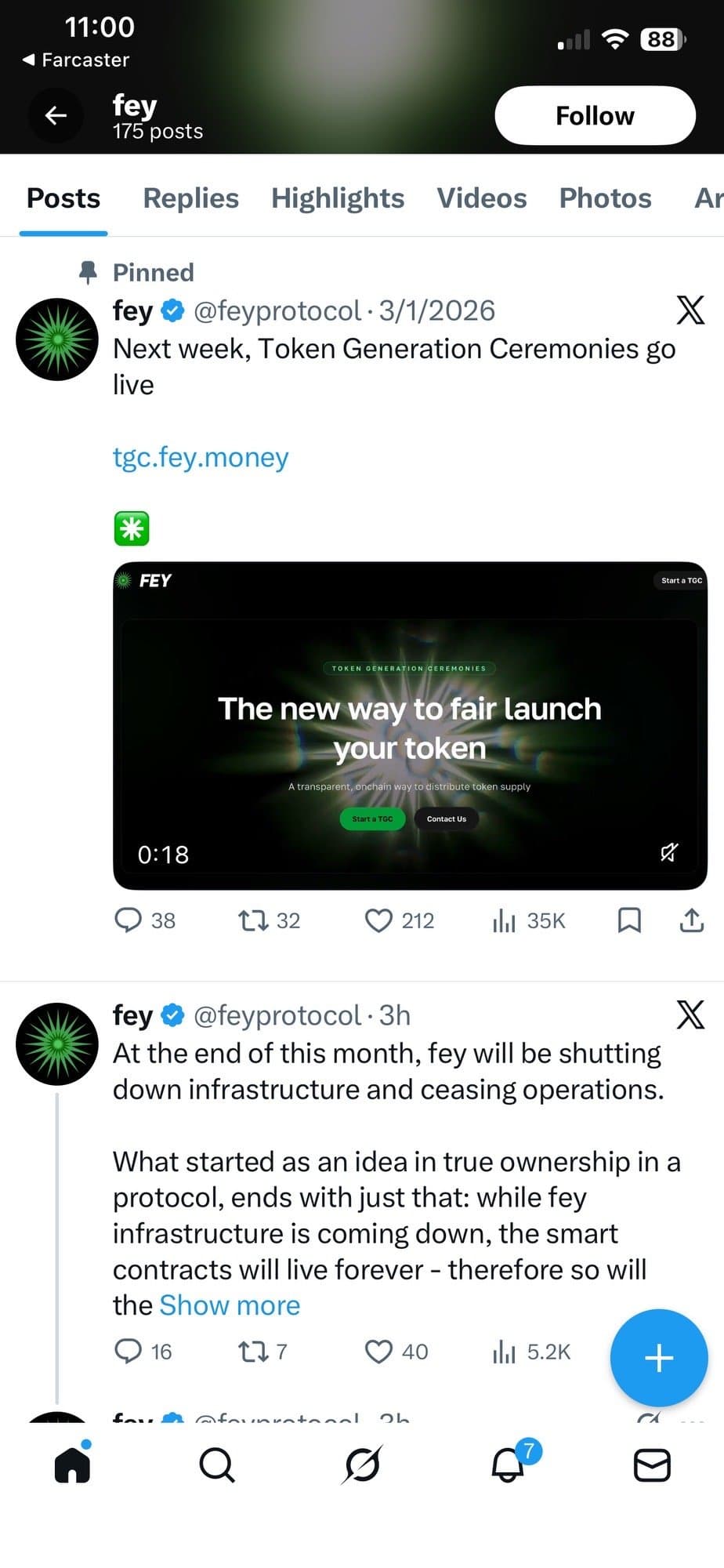Go to the Home feed
This screenshot has width=724, height=1568.
click(x=72, y=1465)
